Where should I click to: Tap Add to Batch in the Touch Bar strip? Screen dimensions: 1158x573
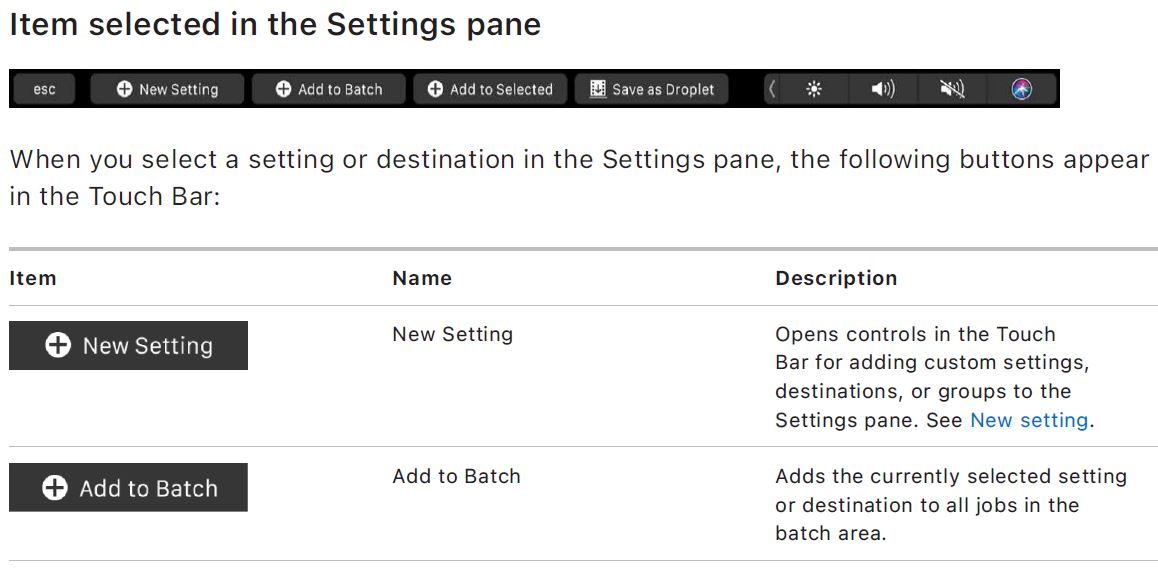pyautogui.click(x=329, y=89)
